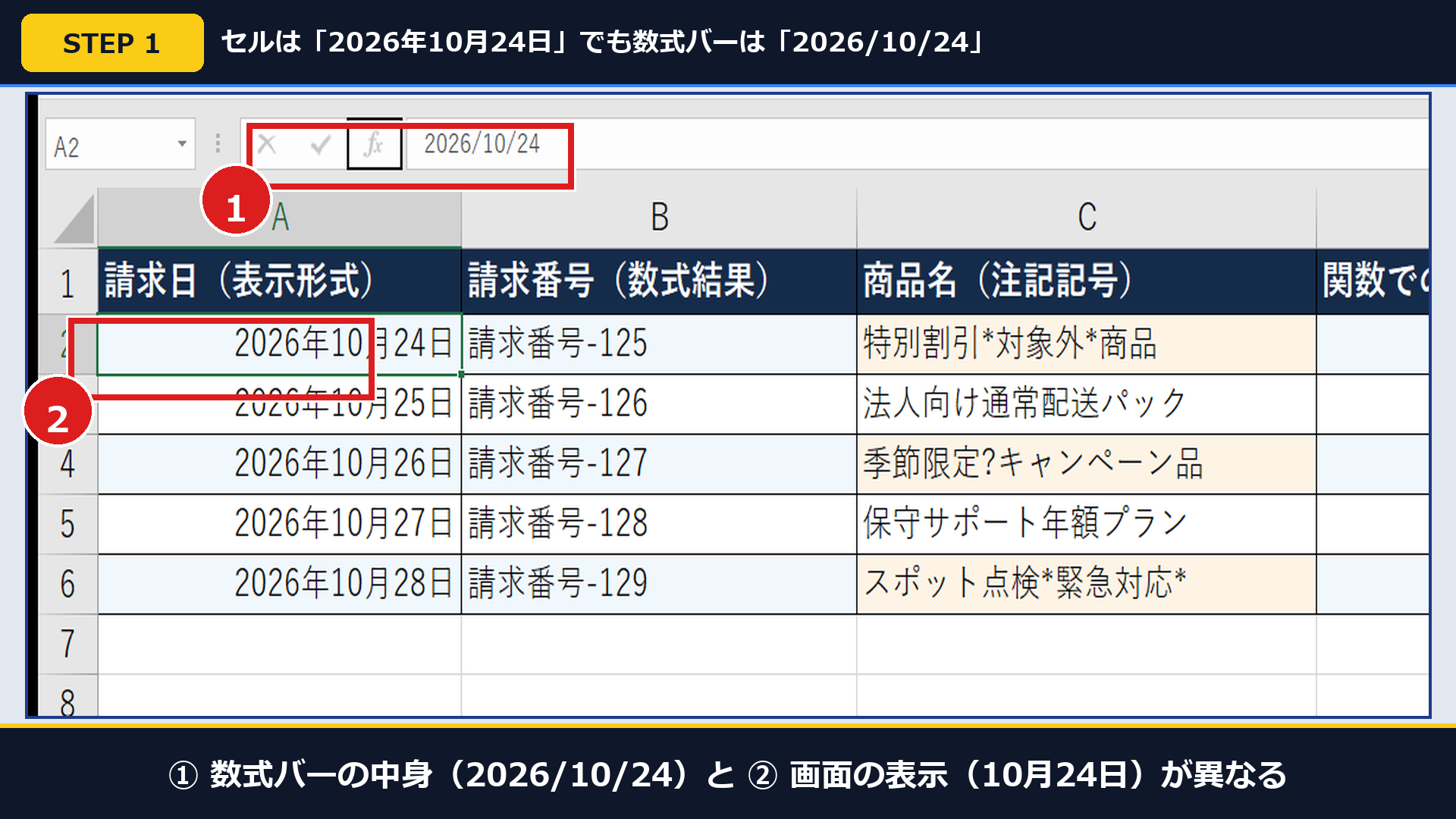1456x819 pixels.
Task: Click header cell 請求日（表示形式）
Action: (279, 281)
